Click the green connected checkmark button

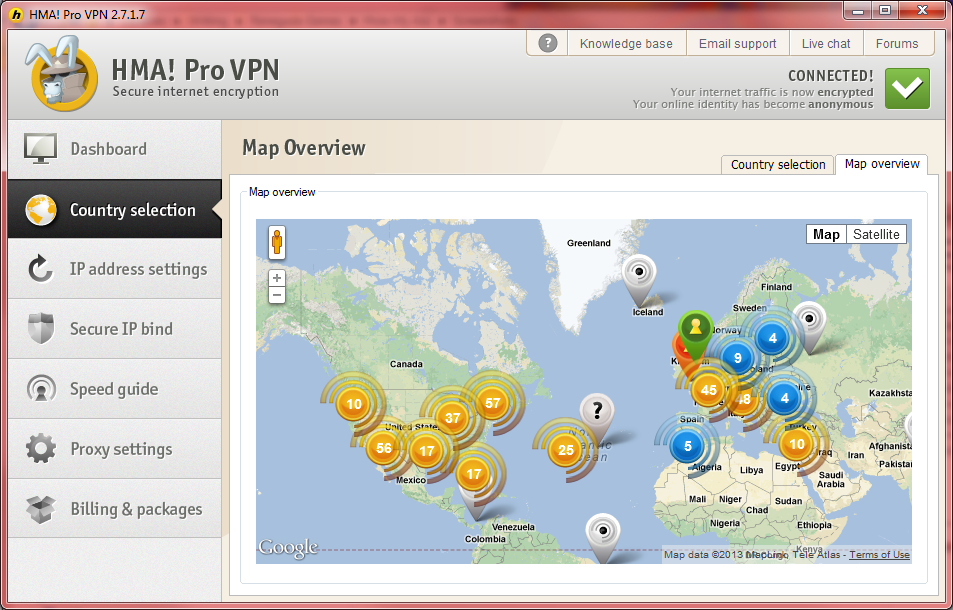[x=907, y=89]
